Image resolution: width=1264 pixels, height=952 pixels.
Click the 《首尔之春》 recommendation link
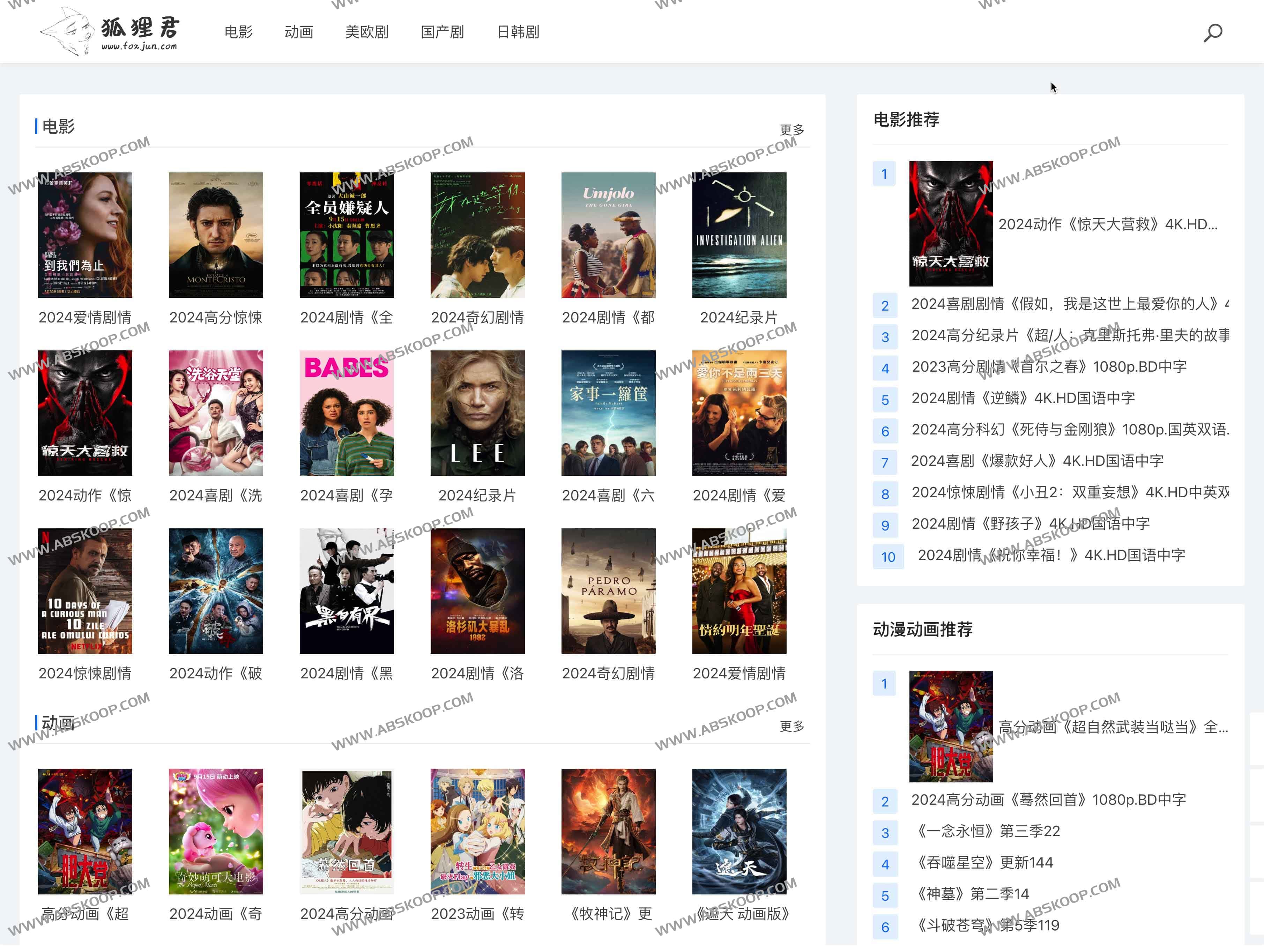tap(1049, 367)
